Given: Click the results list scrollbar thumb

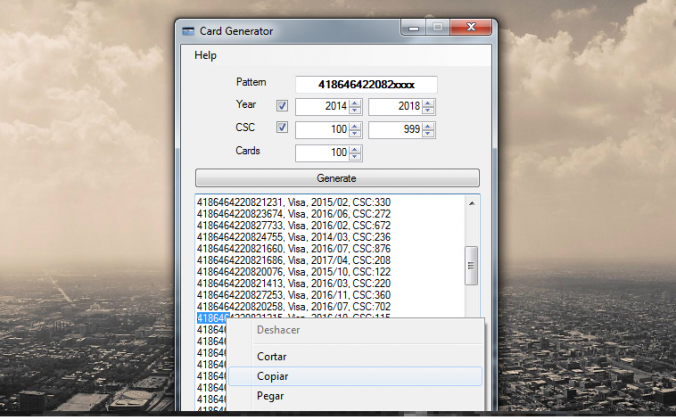Looking at the screenshot, I should click(x=472, y=265).
